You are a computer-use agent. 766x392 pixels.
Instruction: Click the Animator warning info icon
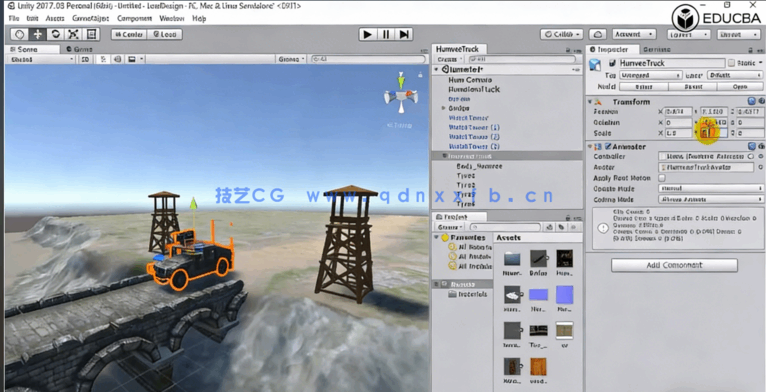pos(603,228)
